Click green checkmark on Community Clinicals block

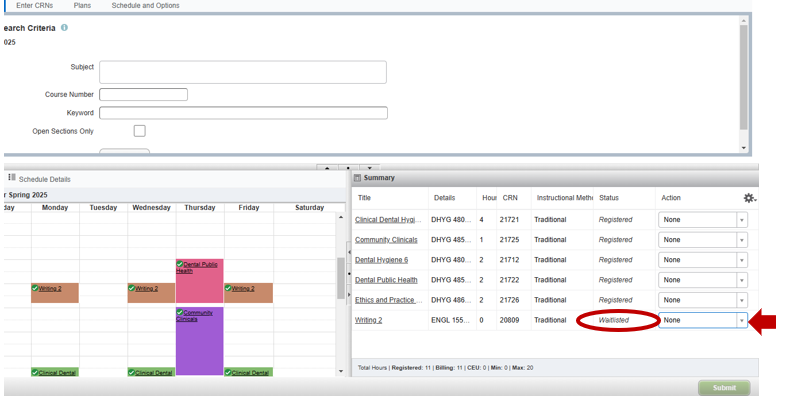click(180, 312)
